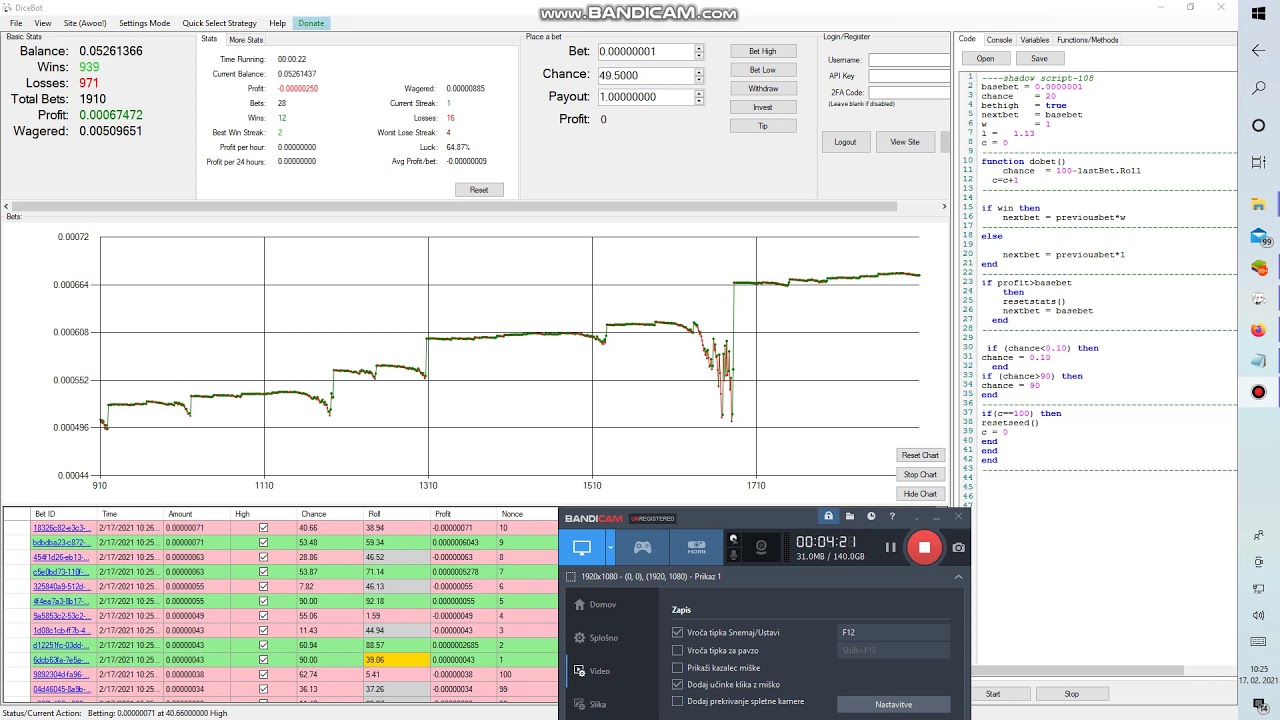Open Bandicam red record taskbar icon
Image resolution: width=1280 pixels, height=720 pixels.
(1258, 392)
